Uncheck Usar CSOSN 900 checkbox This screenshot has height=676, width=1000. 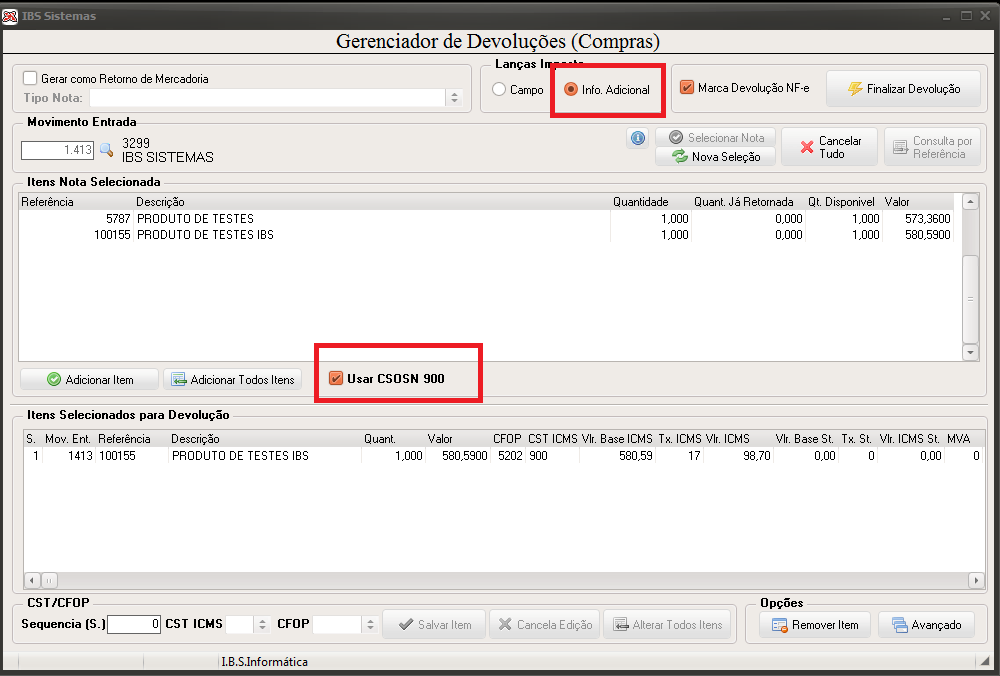tap(335, 378)
